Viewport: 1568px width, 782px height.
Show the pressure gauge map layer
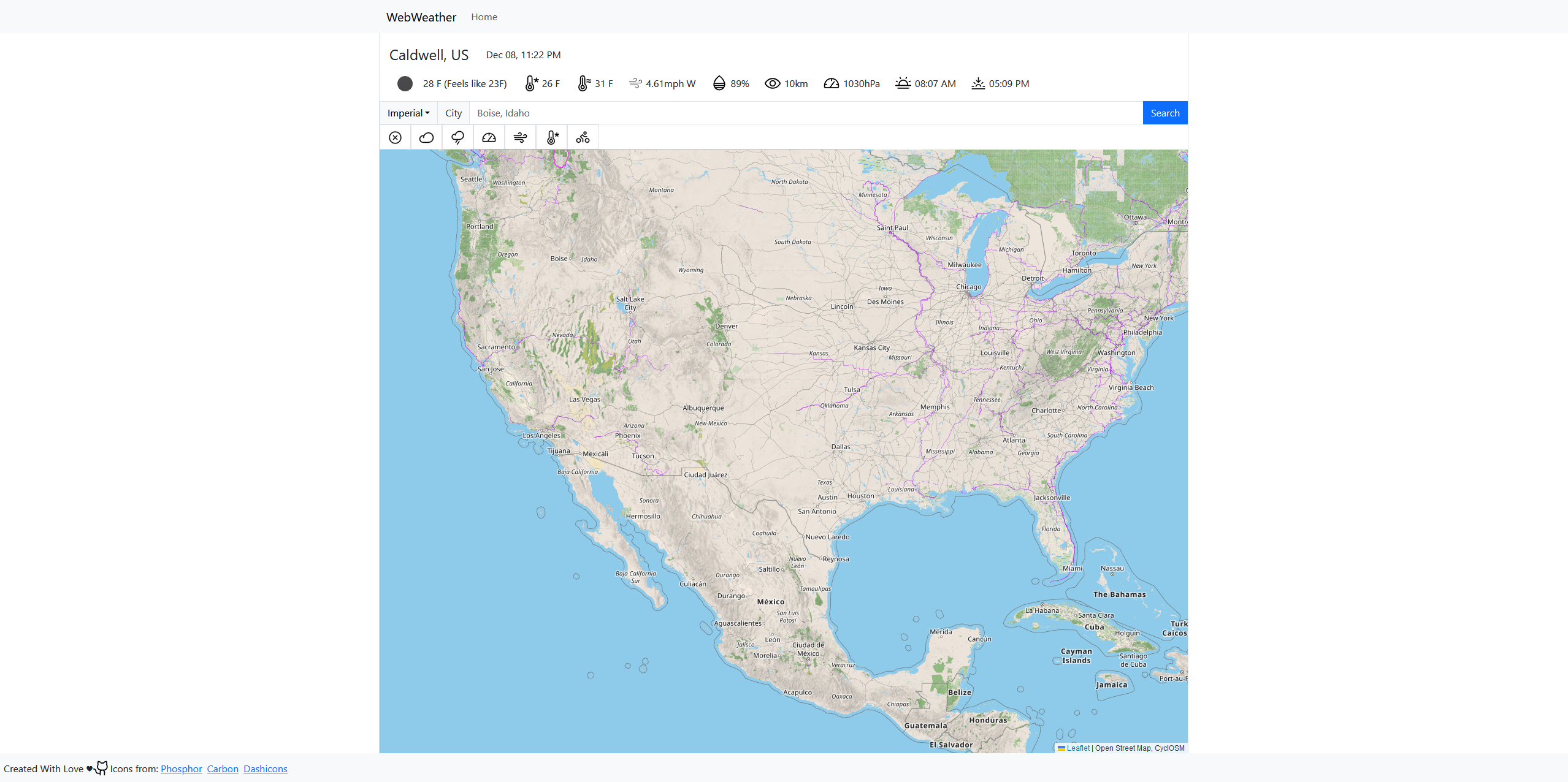tap(489, 137)
